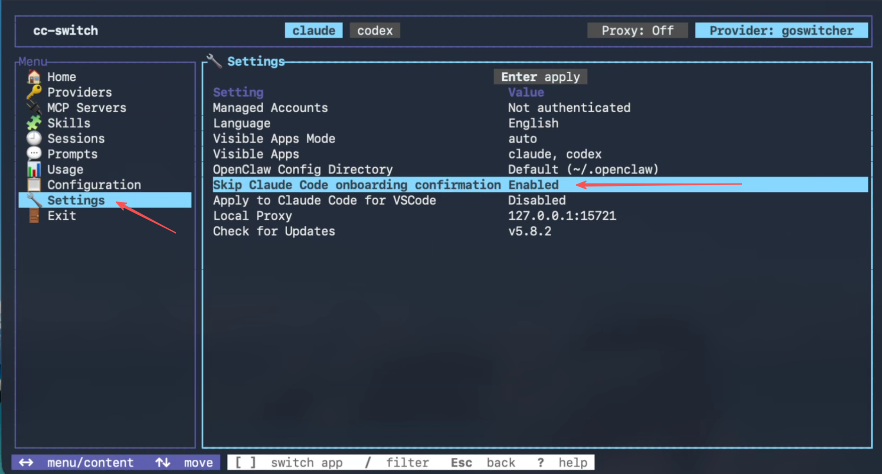Image resolution: width=882 pixels, height=474 pixels.
Task: Click the ? help hint
Action: pos(562,462)
